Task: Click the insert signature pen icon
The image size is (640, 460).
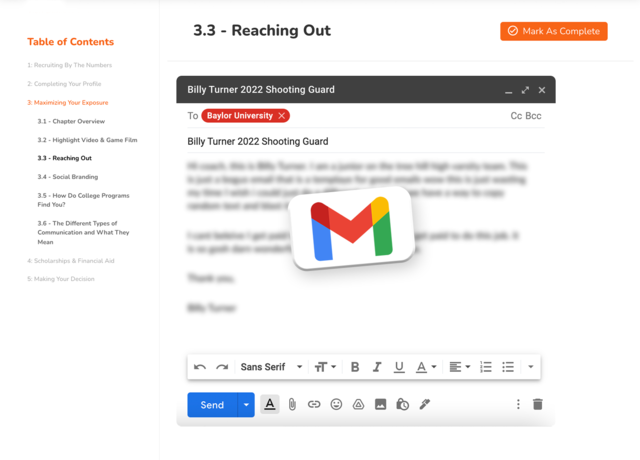Action: (424, 404)
